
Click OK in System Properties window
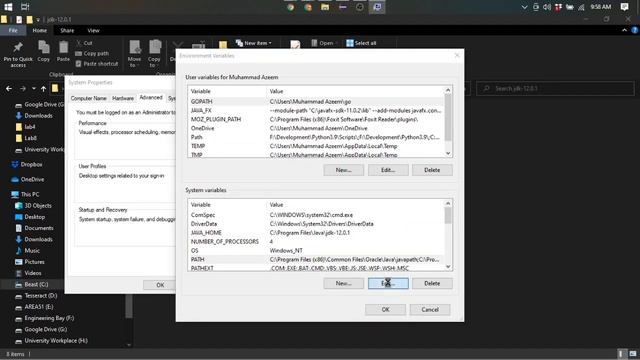pos(160,285)
